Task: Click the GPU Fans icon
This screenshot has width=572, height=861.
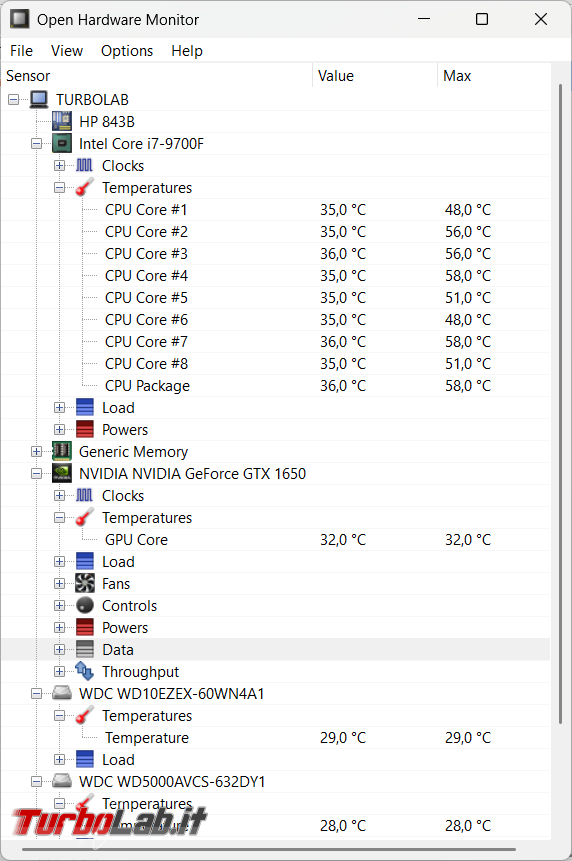Action: (85, 583)
